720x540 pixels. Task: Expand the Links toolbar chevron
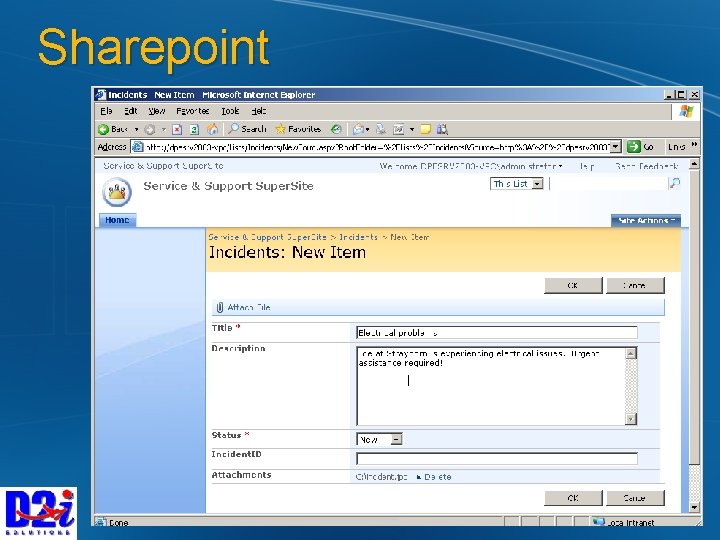coord(695,145)
